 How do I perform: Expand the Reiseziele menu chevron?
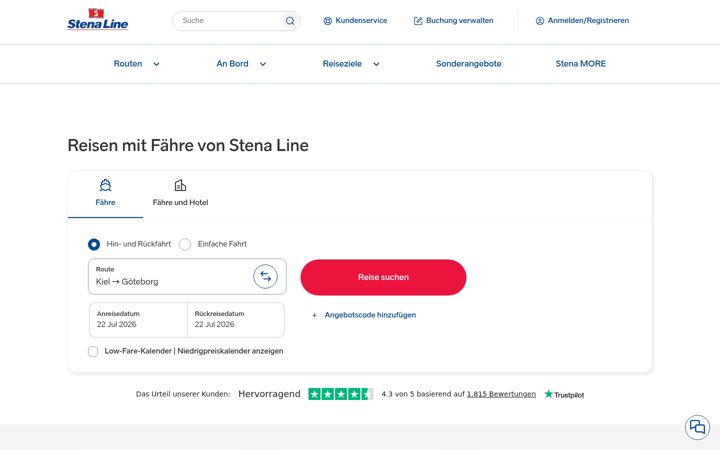(376, 64)
